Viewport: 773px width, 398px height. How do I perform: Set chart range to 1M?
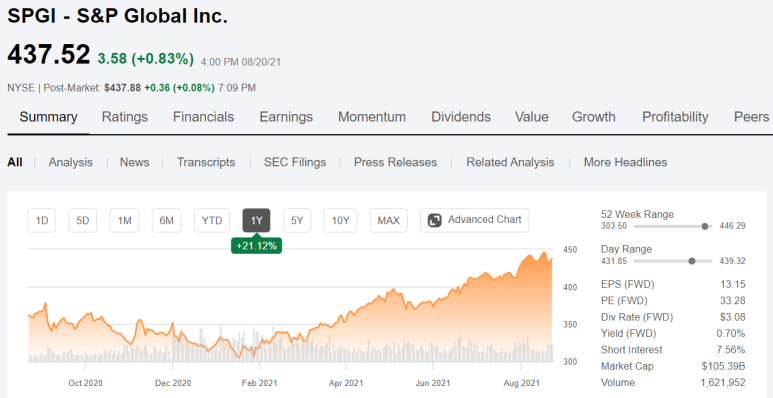point(124,220)
